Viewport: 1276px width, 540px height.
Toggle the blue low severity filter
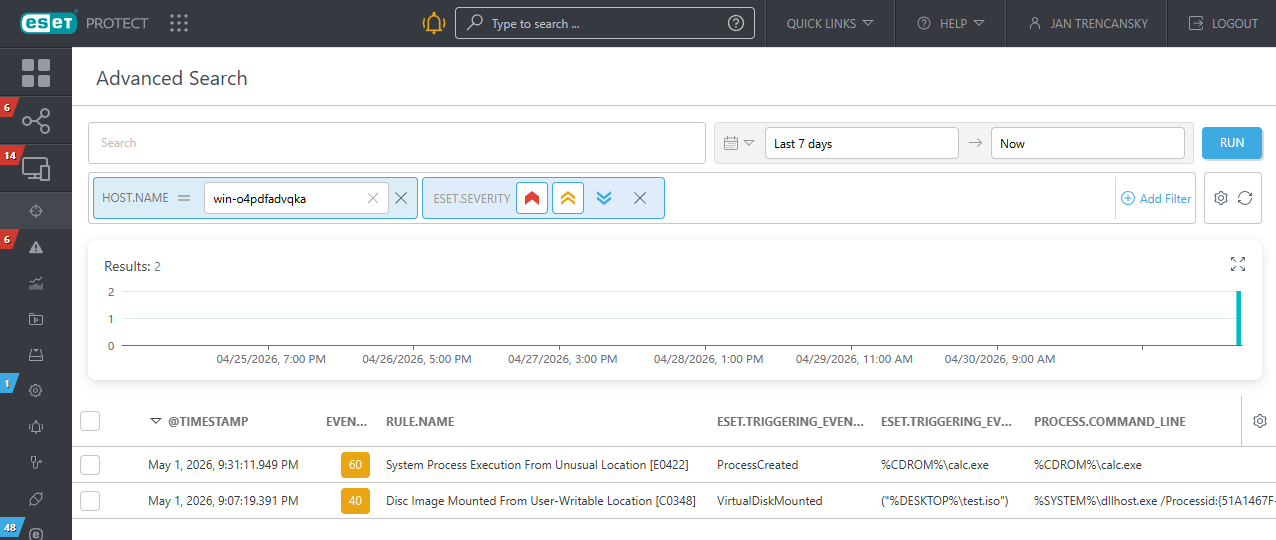[x=604, y=198]
